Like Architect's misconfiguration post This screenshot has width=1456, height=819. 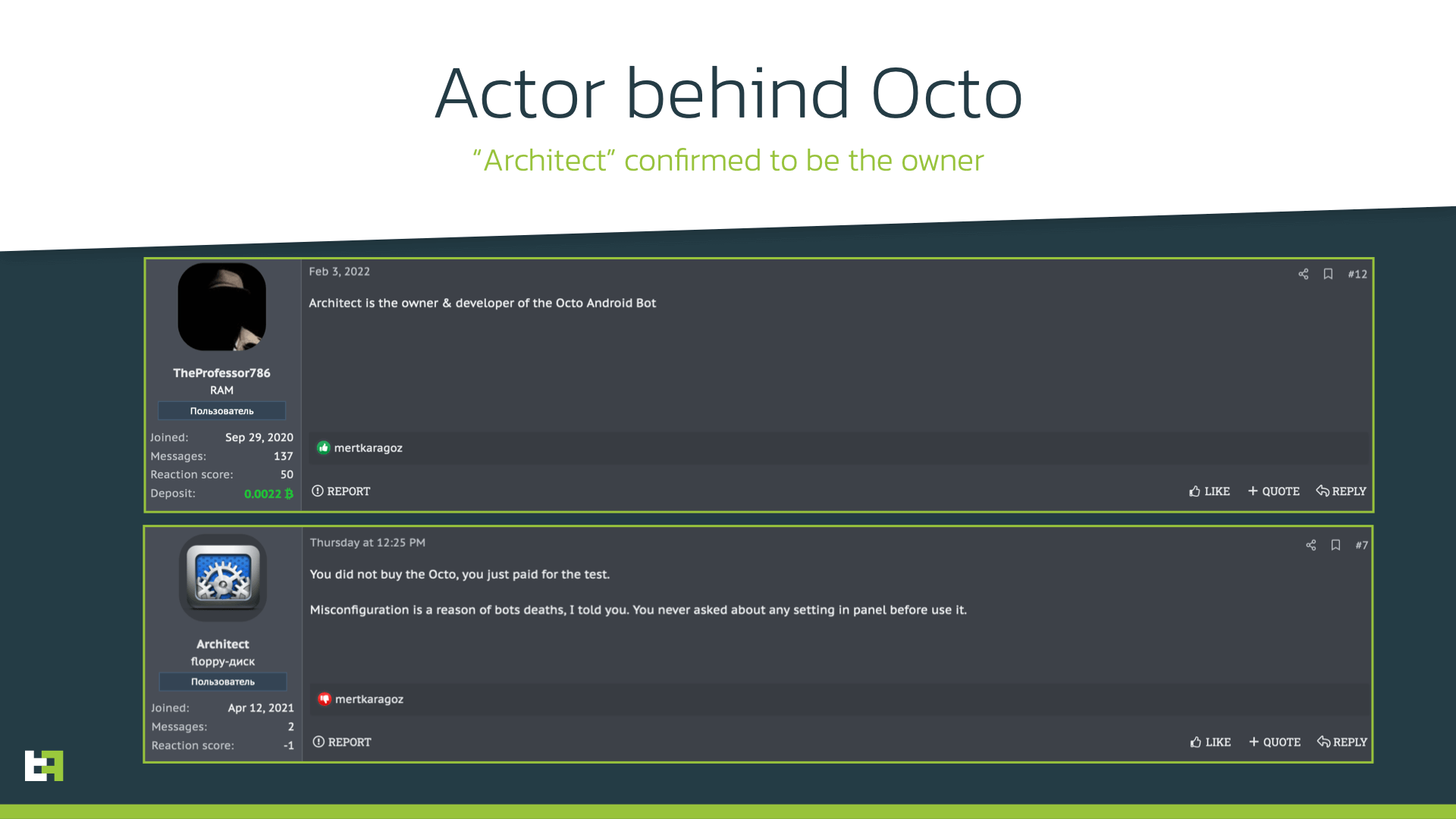tap(1210, 742)
